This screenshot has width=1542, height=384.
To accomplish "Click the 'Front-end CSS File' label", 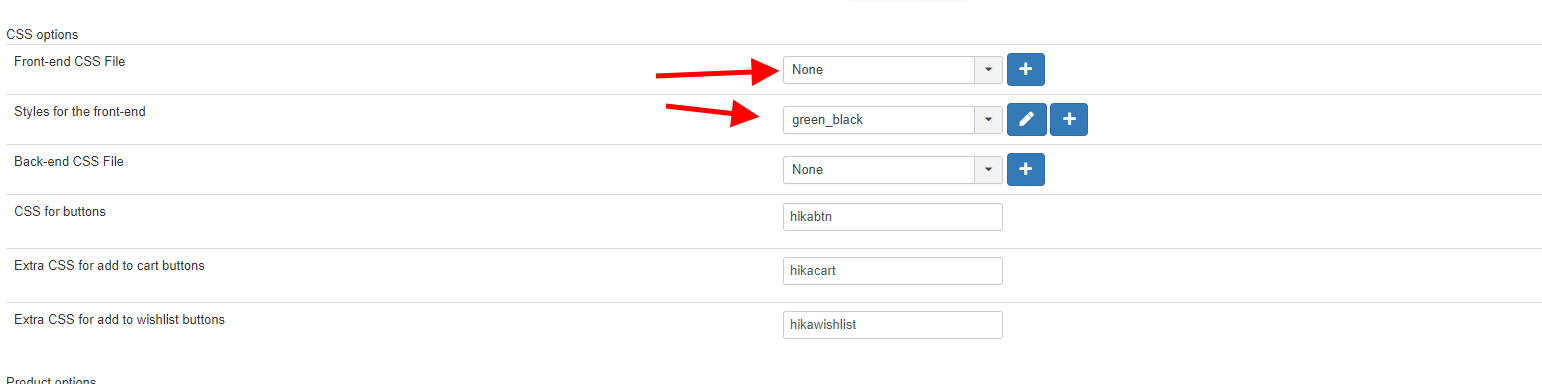I will click(x=69, y=62).
